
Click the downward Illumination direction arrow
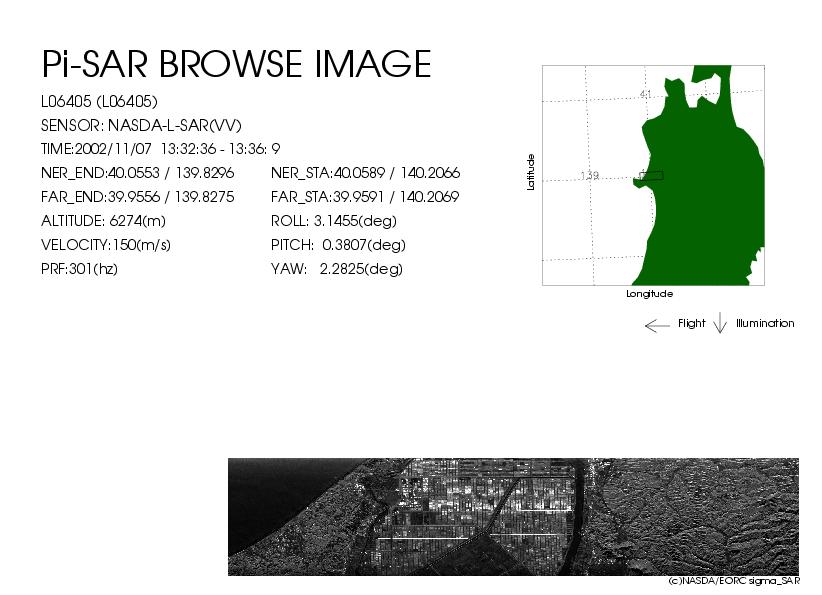point(720,323)
